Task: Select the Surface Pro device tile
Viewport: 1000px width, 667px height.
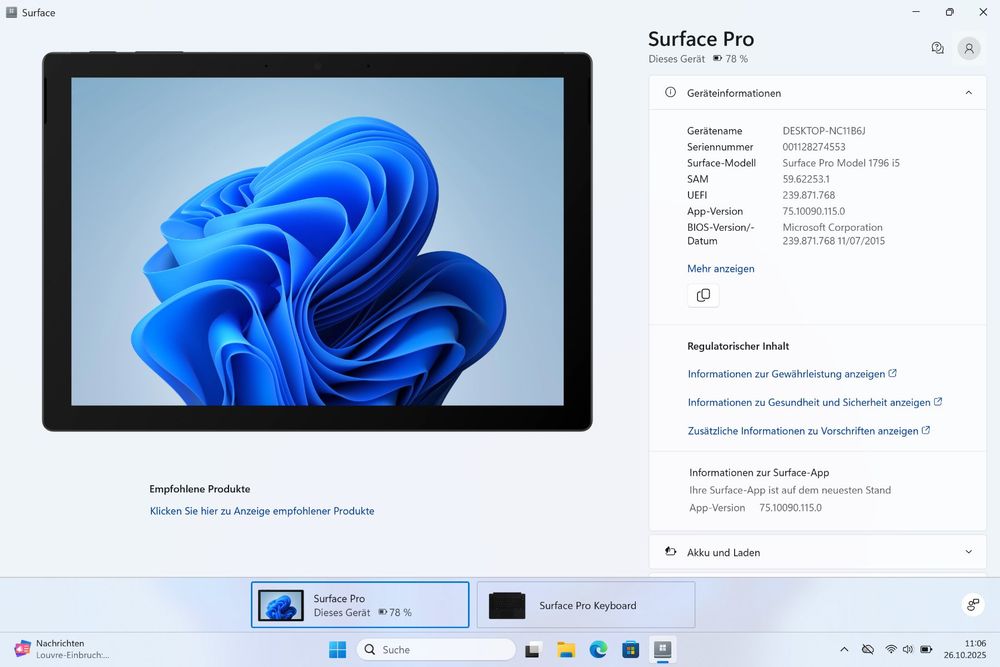Action: coord(359,604)
